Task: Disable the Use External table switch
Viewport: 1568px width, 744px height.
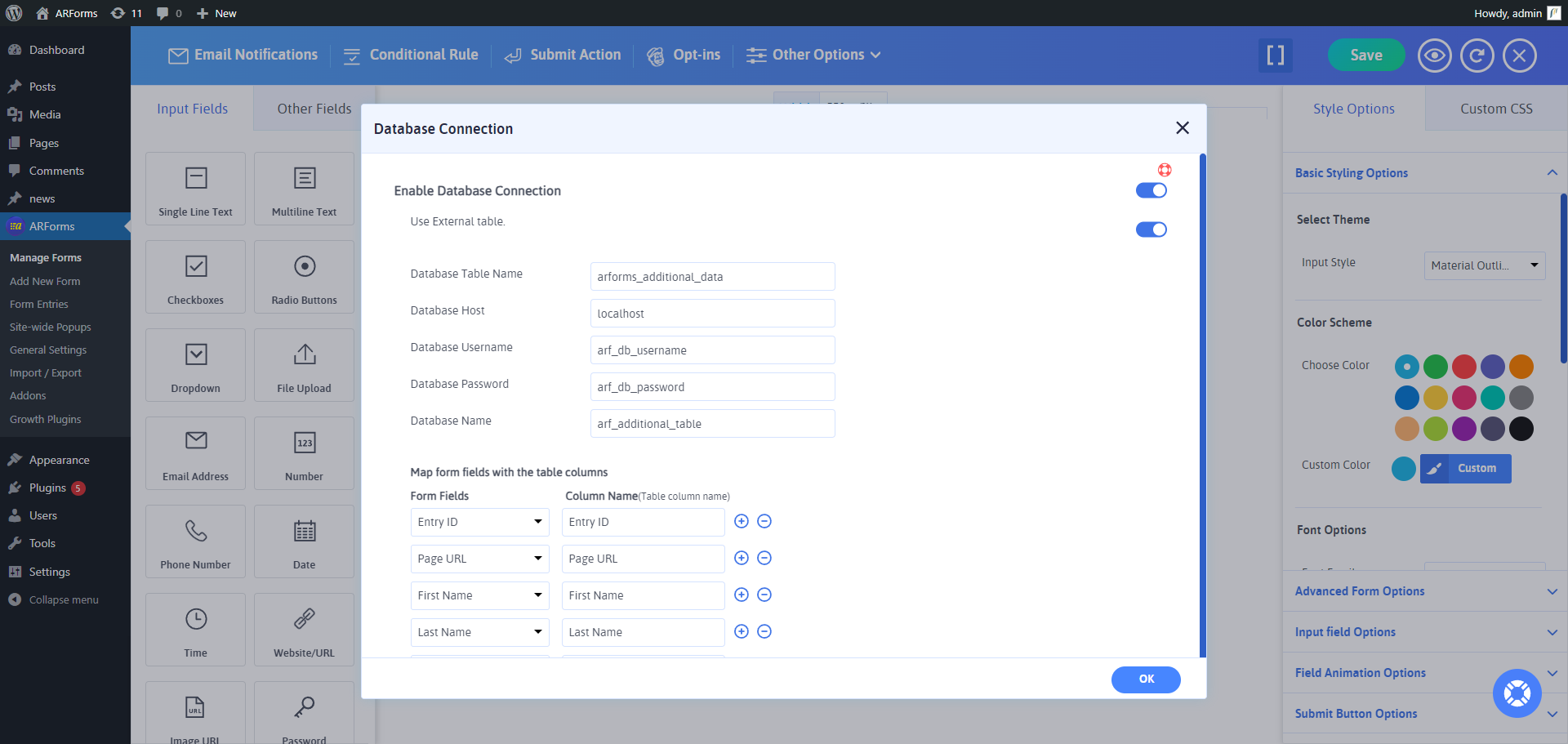Action: (1151, 229)
